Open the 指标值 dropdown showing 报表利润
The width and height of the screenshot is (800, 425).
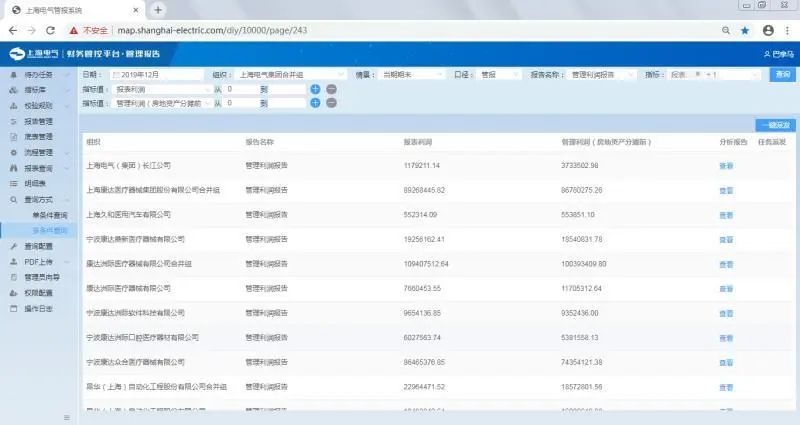click(162, 89)
